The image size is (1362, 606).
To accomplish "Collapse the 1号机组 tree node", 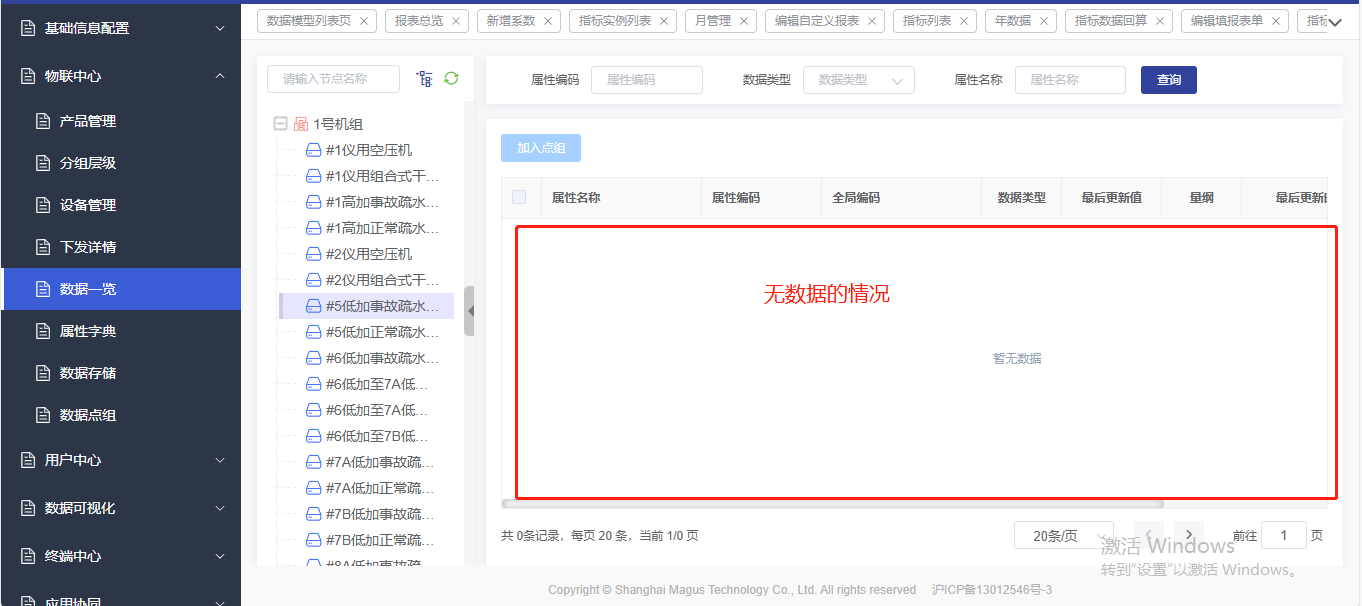I will (x=280, y=124).
